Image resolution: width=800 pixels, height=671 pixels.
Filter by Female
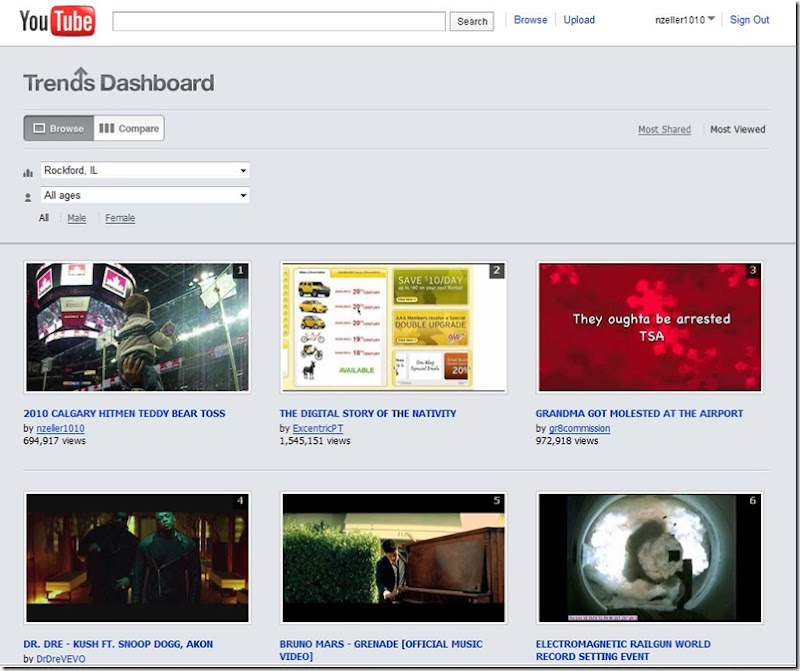coord(120,218)
